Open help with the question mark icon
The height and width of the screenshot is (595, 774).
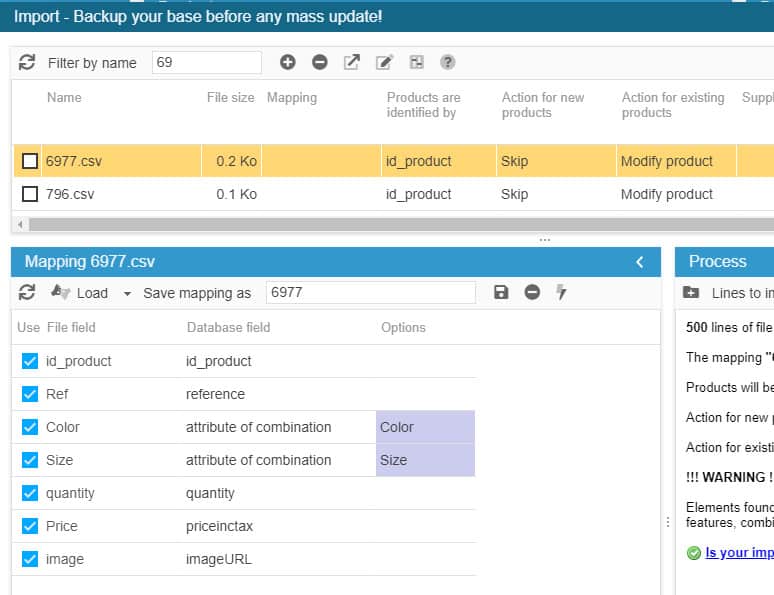coord(448,62)
